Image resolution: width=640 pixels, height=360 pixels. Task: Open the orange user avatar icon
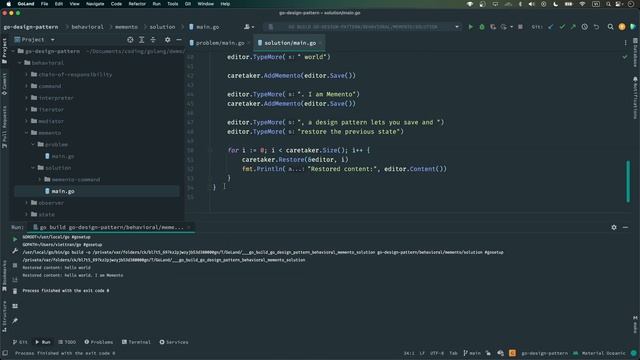622,27
